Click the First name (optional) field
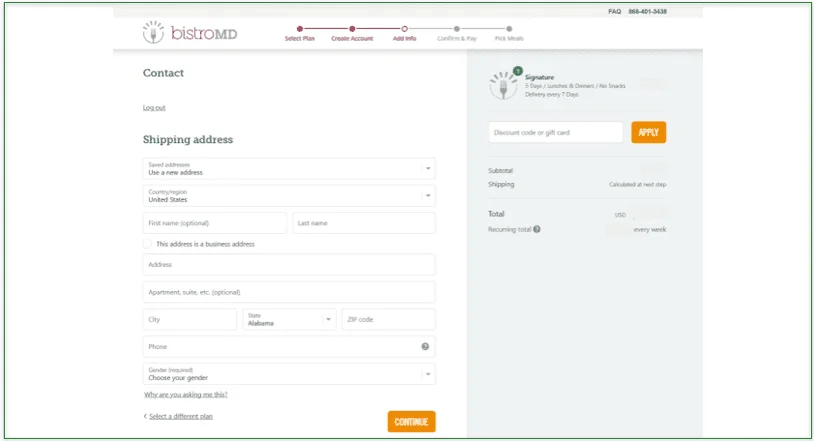This screenshot has width=814, height=441. [x=214, y=223]
